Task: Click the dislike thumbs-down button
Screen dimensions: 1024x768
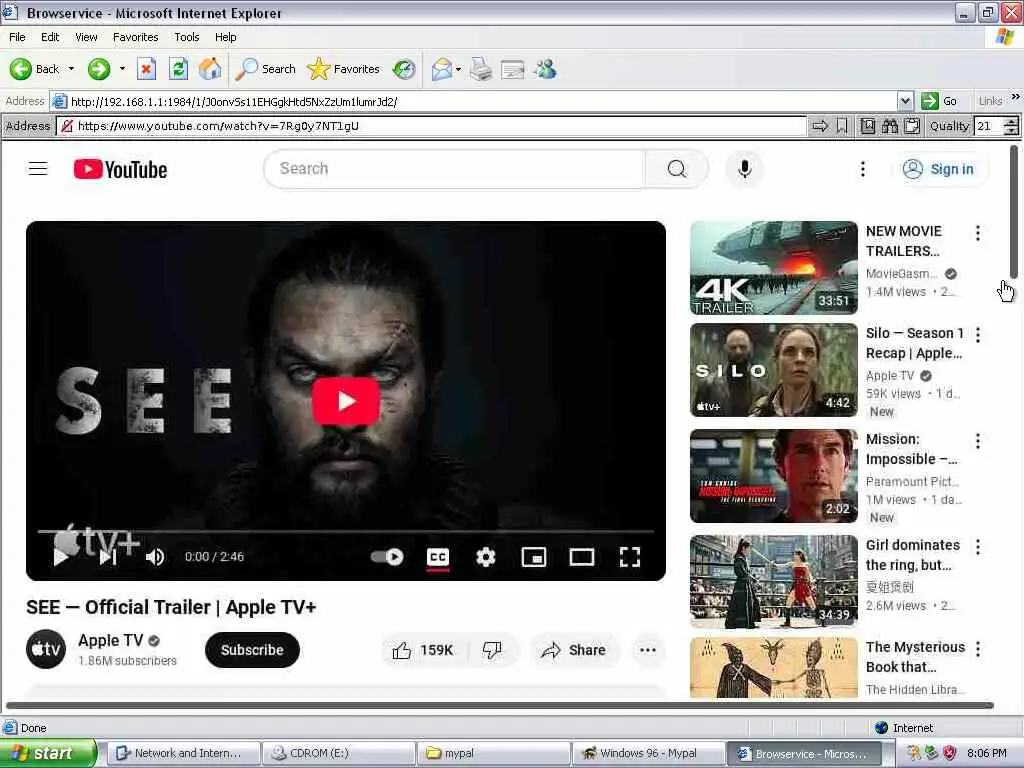Action: pyautogui.click(x=492, y=650)
